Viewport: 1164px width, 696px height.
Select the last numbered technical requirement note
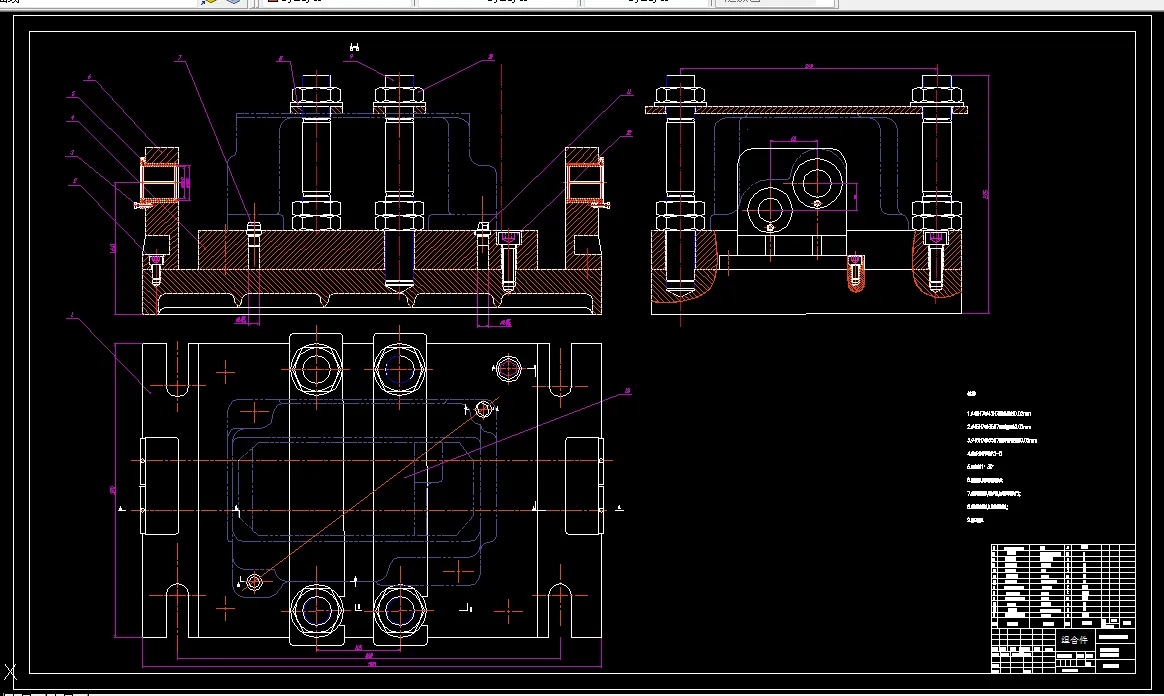(975, 520)
